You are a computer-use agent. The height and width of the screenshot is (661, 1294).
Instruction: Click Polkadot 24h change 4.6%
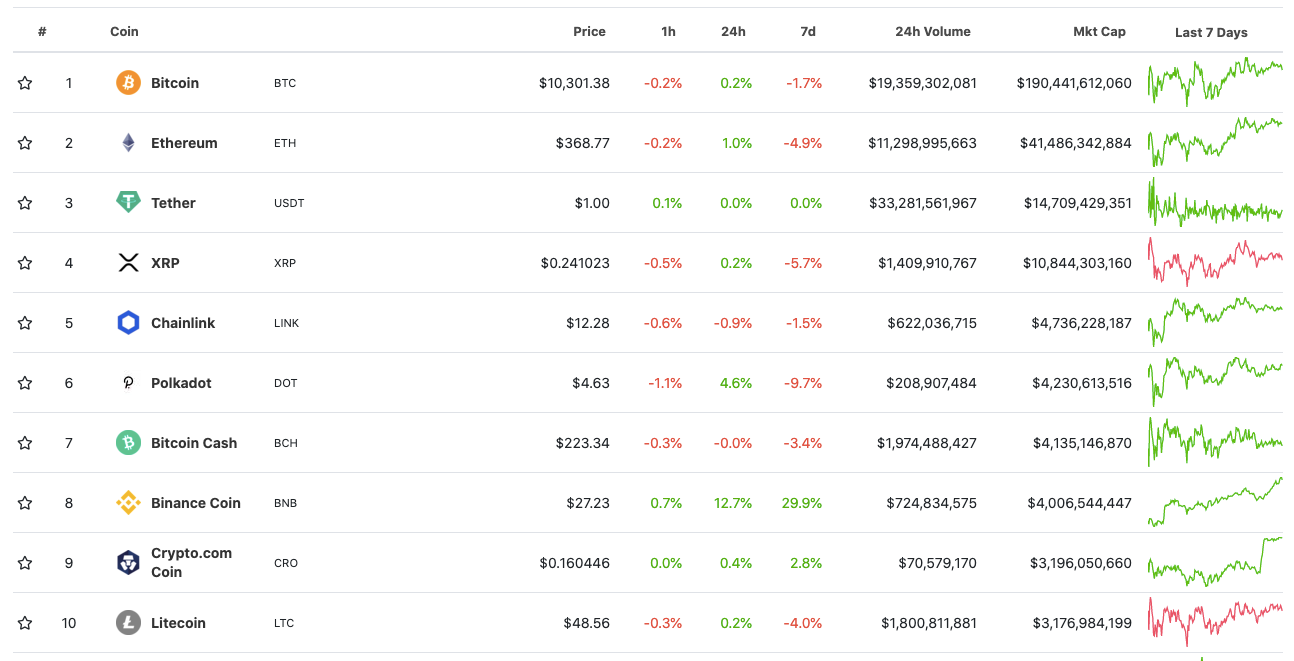(x=736, y=383)
